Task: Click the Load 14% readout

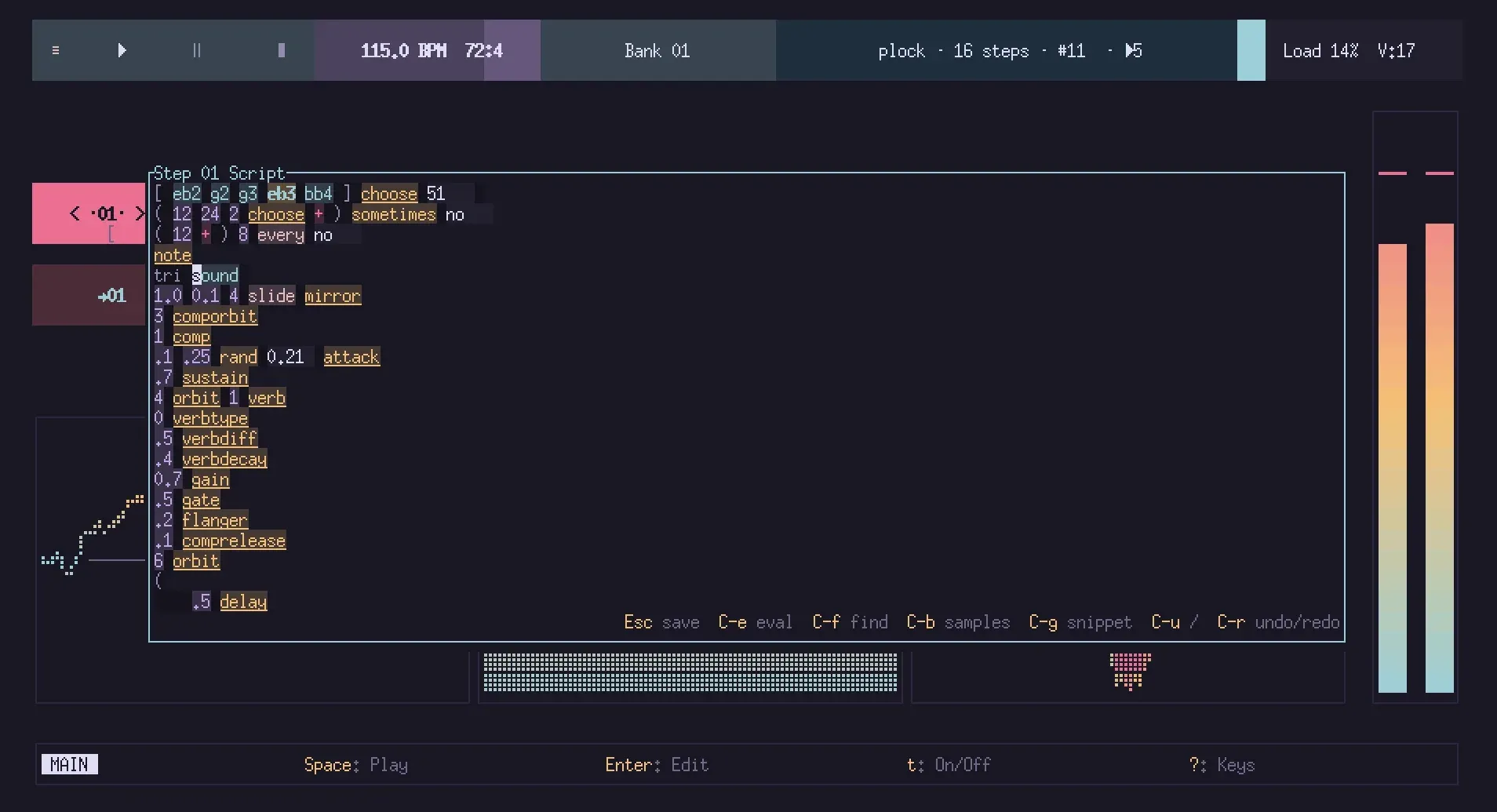Action: tap(1320, 51)
